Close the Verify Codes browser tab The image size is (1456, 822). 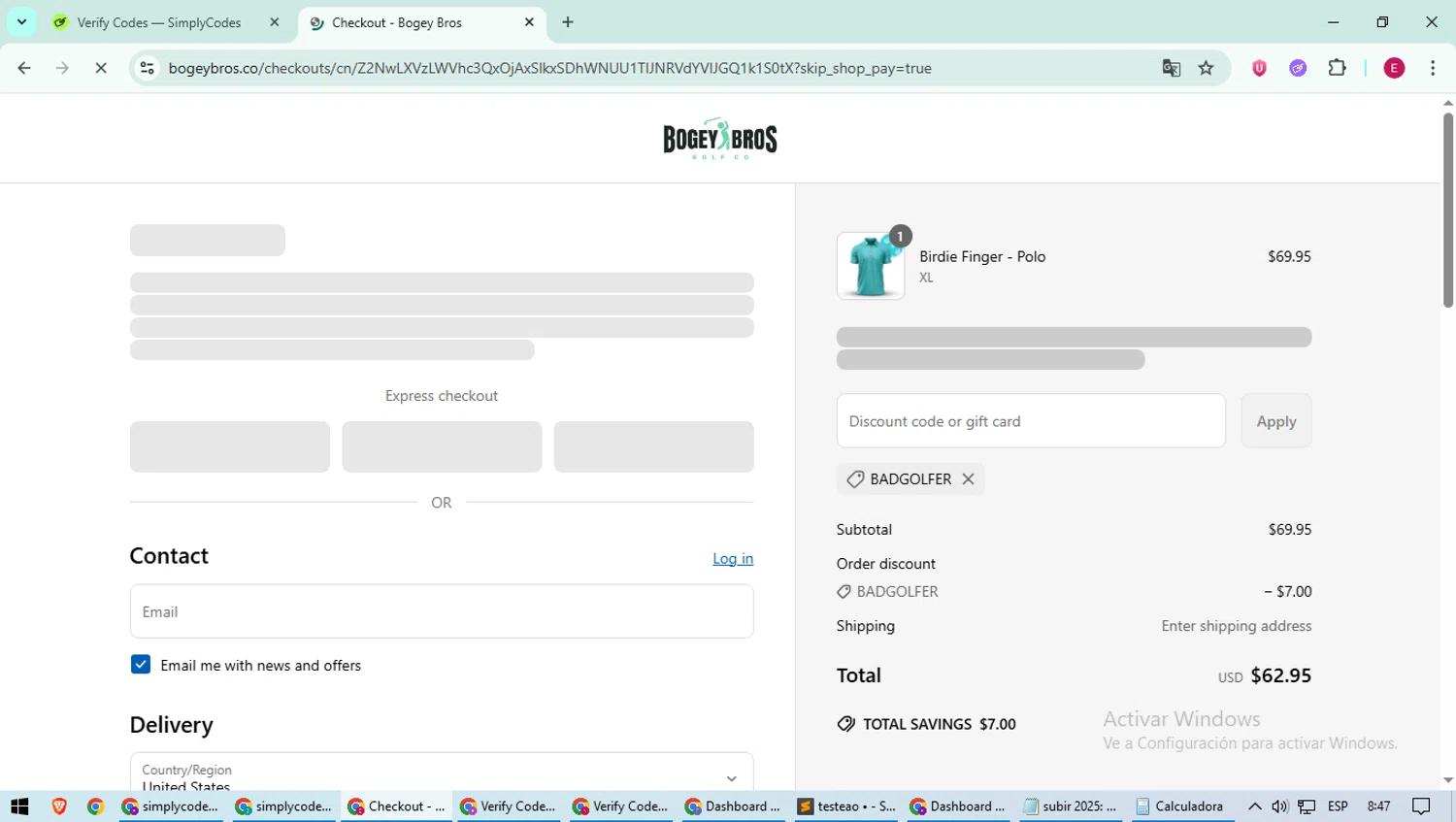coord(274,22)
